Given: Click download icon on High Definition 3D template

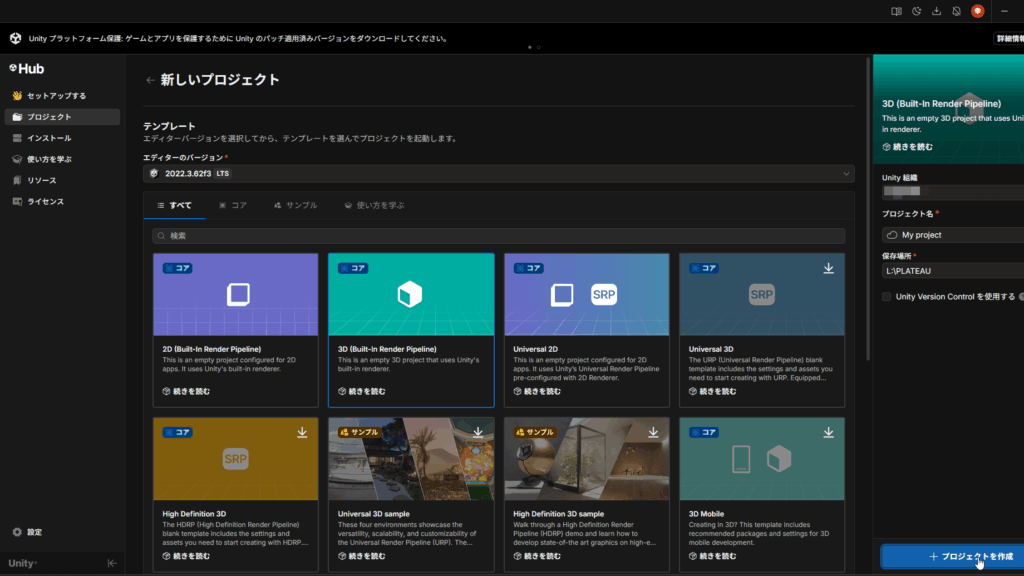Looking at the screenshot, I should coord(302,432).
